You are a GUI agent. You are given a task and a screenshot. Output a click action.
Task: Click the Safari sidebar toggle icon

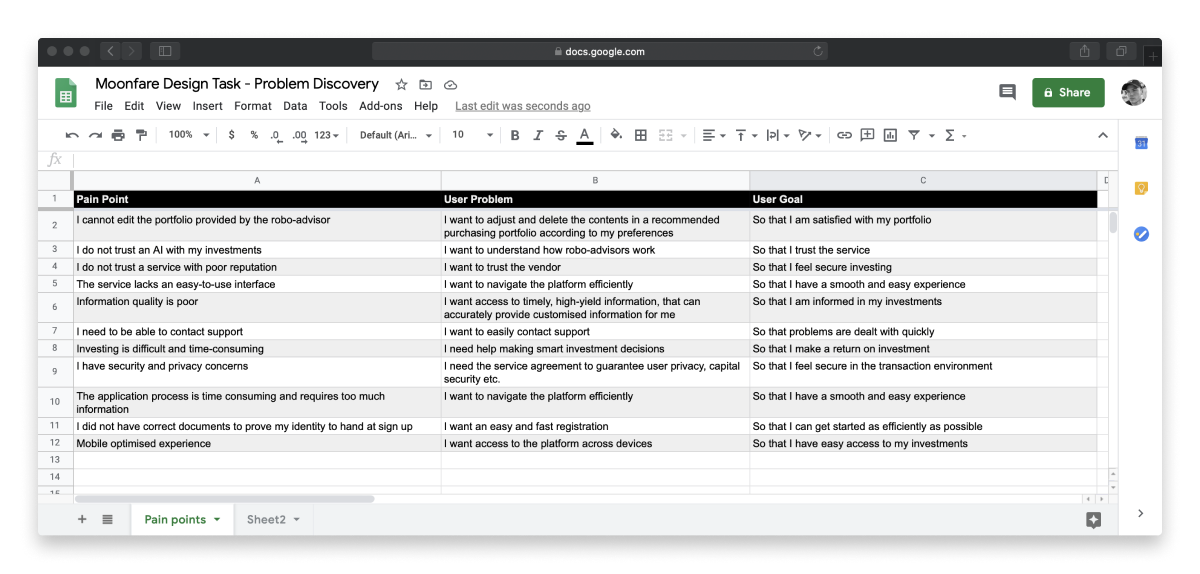(x=165, y=51)
